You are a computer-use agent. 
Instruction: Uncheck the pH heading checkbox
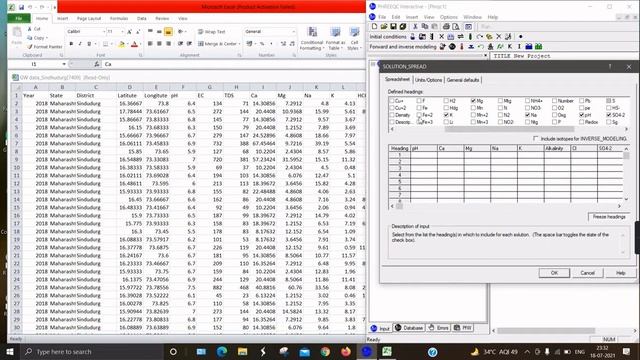coord(582,115)
